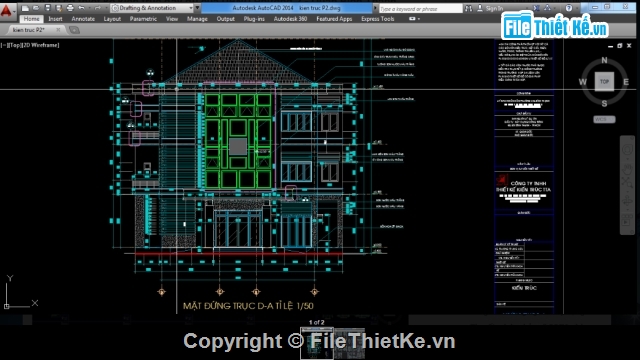Click the Save icon in quick access toolbar

click(47, 8)
